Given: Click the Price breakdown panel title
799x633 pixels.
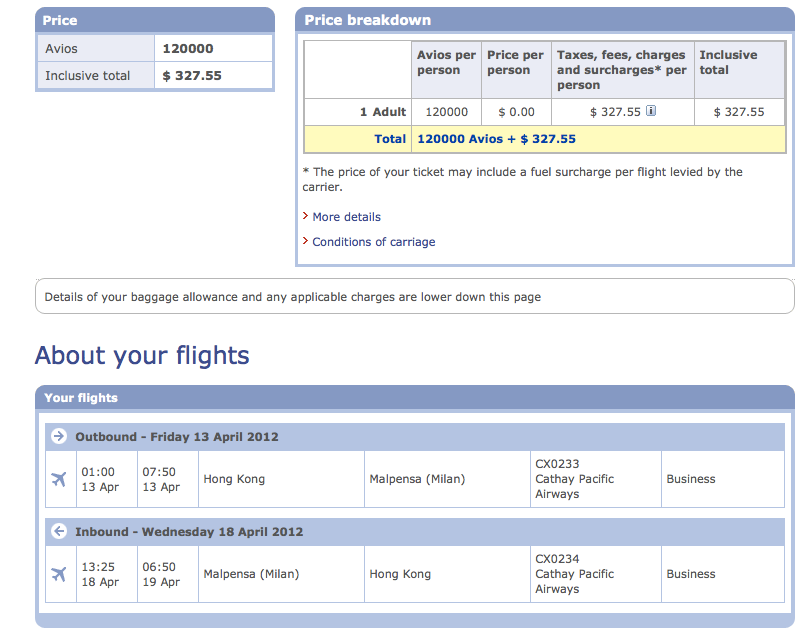Looking at the screenshot, I should click(367, 20).
